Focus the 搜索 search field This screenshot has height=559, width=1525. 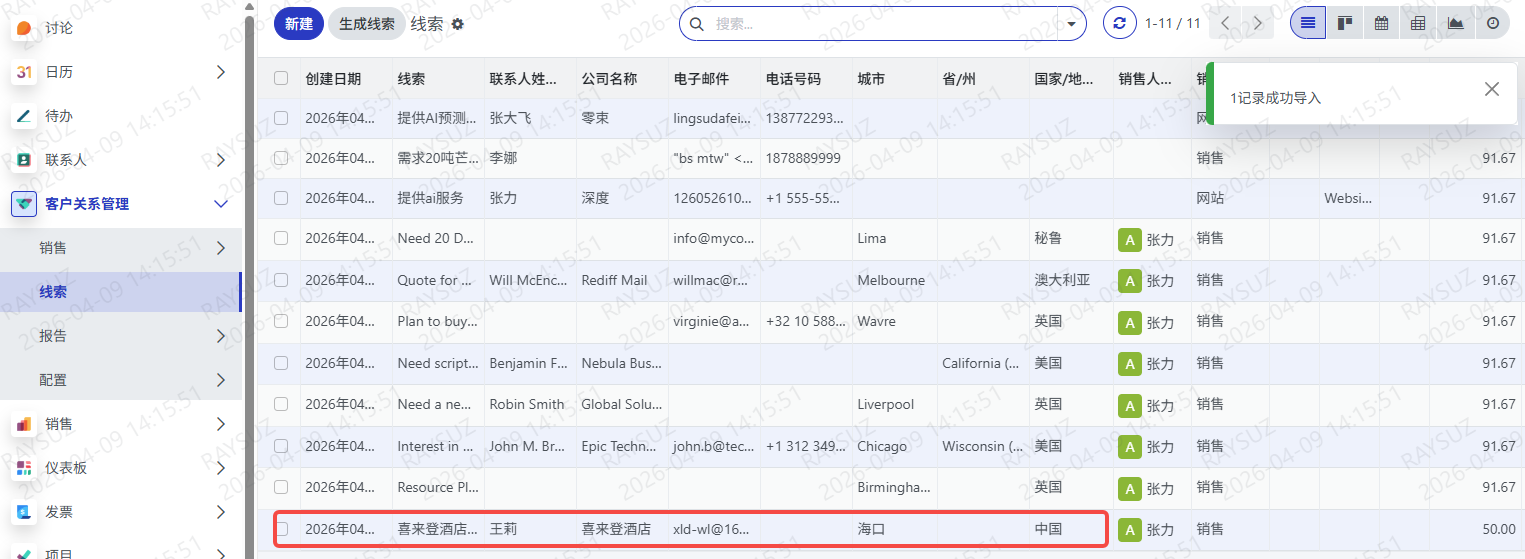pos(880,23)
